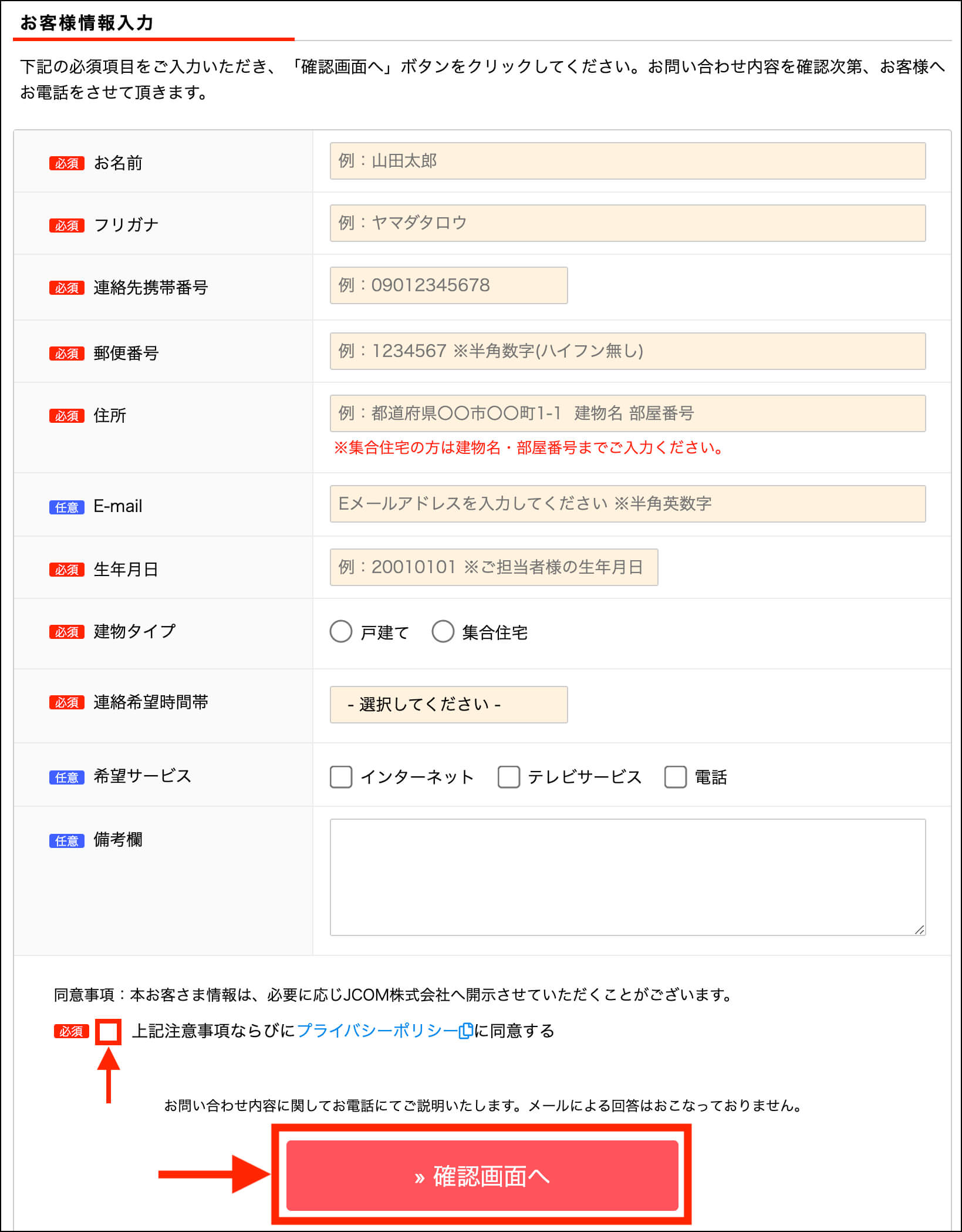Click the 戸建て option label
This screenshot has width=962, height=1232.
point(384,632)
